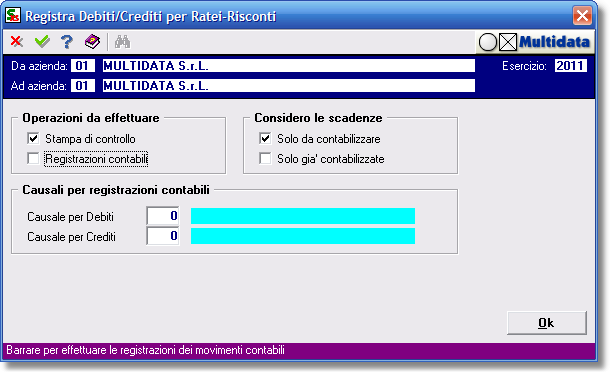Click the green checkmark confirm icon
610x374 pixels.
(42, 41)
